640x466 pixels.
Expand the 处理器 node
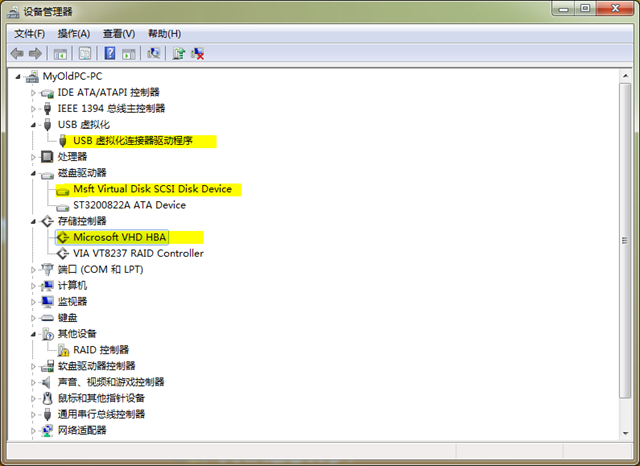coord(33,157)
